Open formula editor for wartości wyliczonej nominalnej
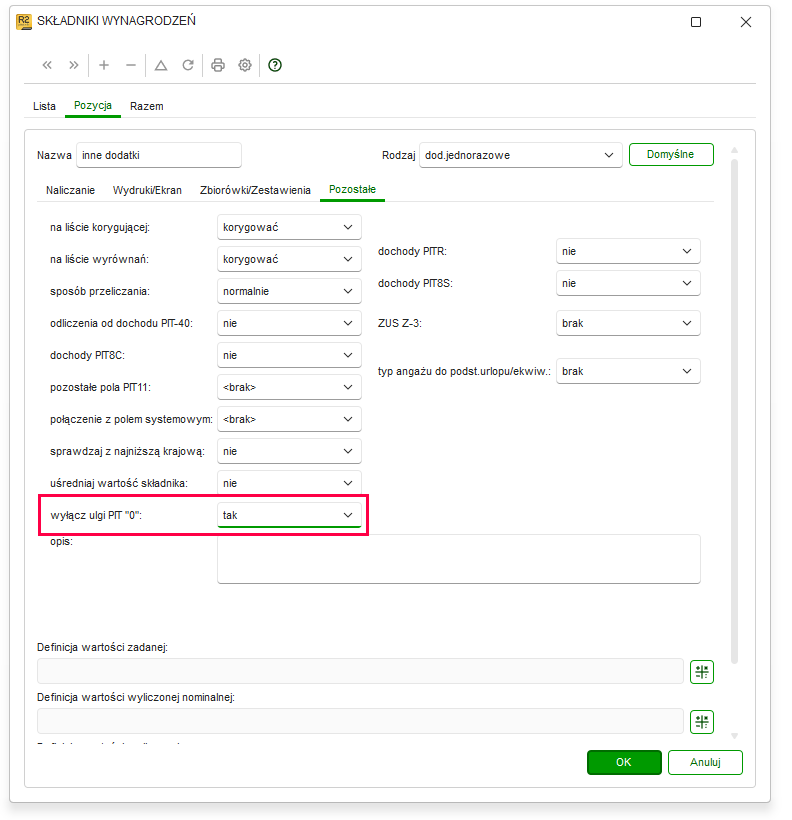 tap(702, 722)
